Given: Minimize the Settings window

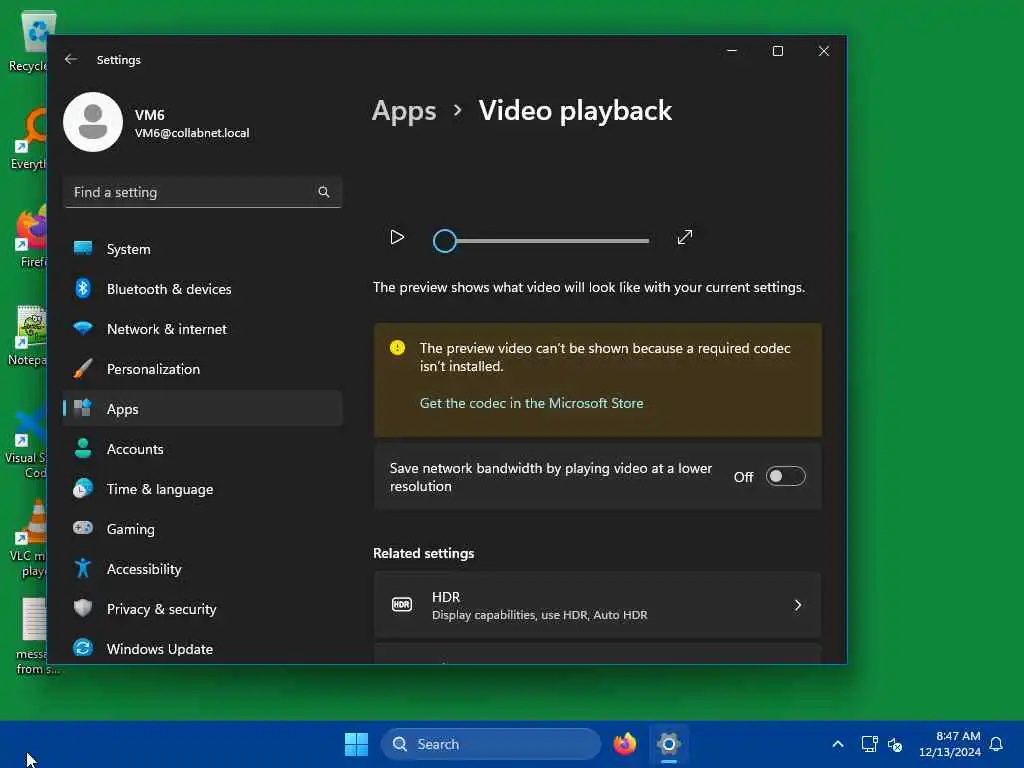Looking at the screenshot, I should [x=732, y=51].
